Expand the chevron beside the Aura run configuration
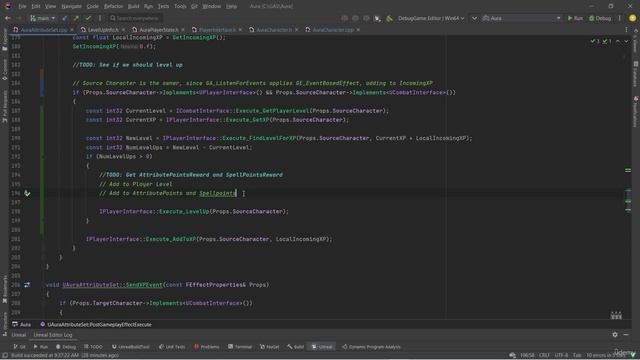The image size is (640, 360). coord(474,18)
